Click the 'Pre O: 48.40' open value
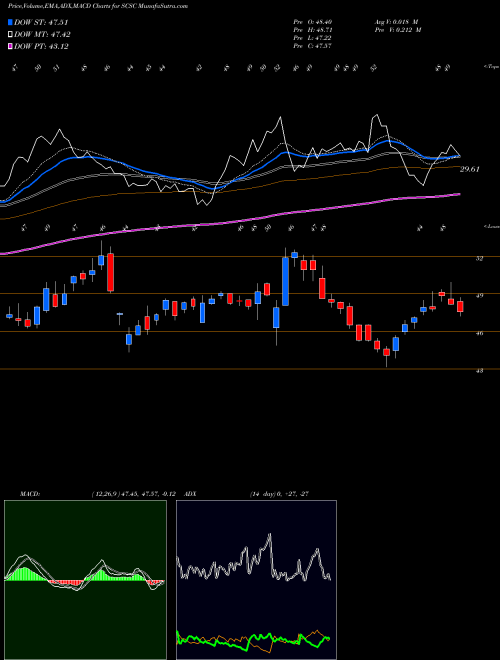This screenshot has width=500, height=660. [x=313, y=21]
